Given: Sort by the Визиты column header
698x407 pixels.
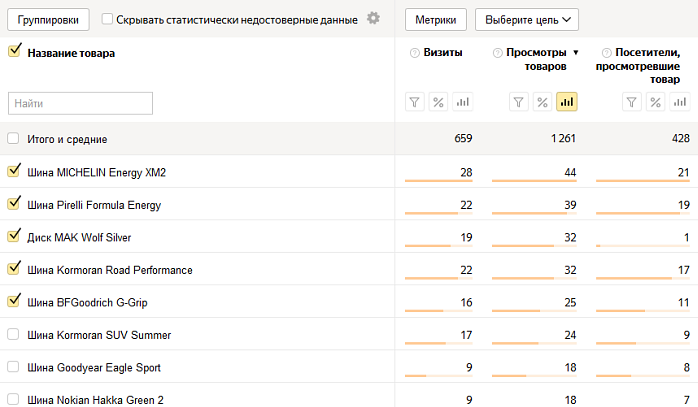Looking at the screenshot, I should tap(443, 53).
